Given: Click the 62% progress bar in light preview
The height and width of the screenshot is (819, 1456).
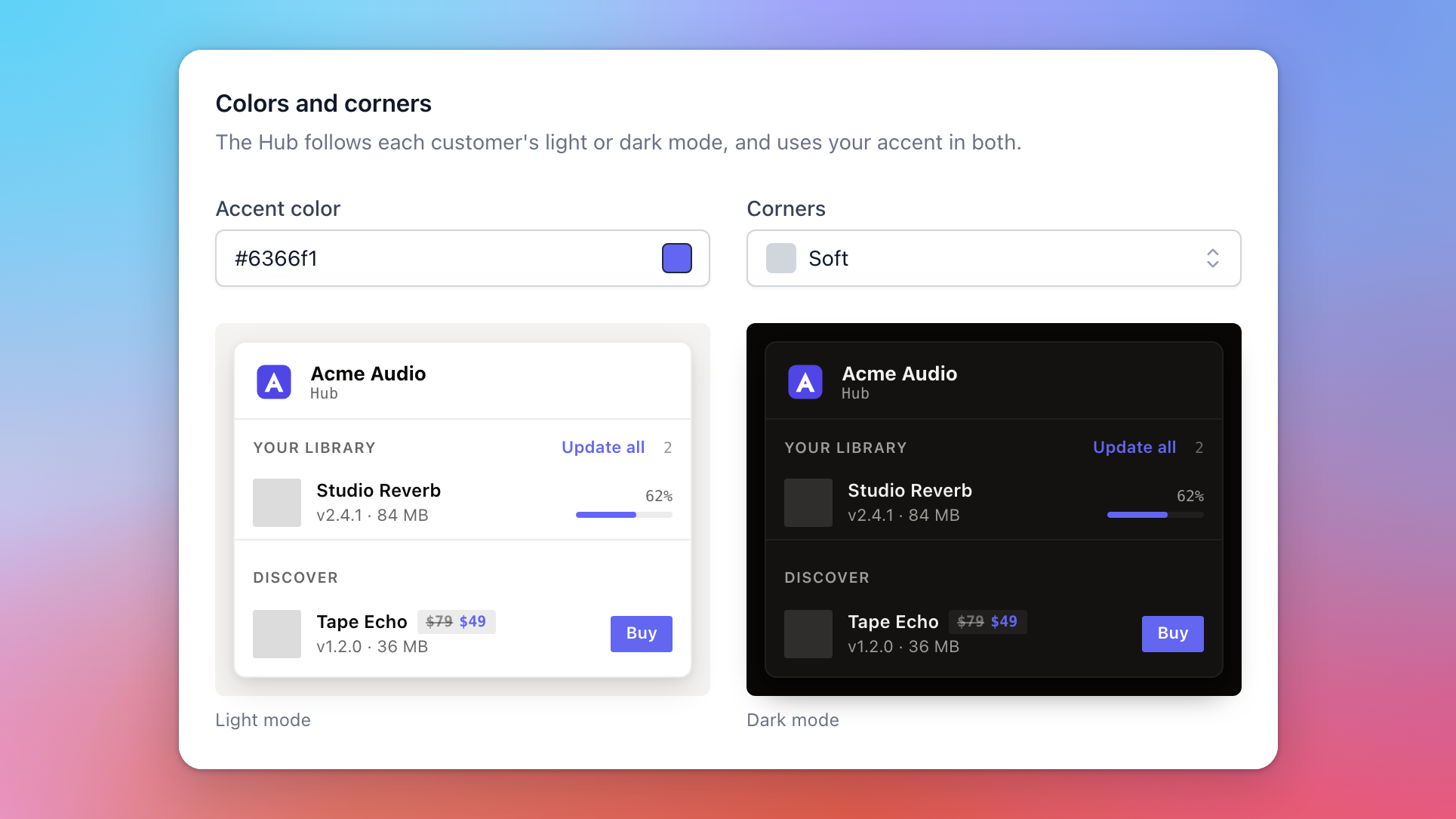Looking at the screenshot, I should 624,515.
